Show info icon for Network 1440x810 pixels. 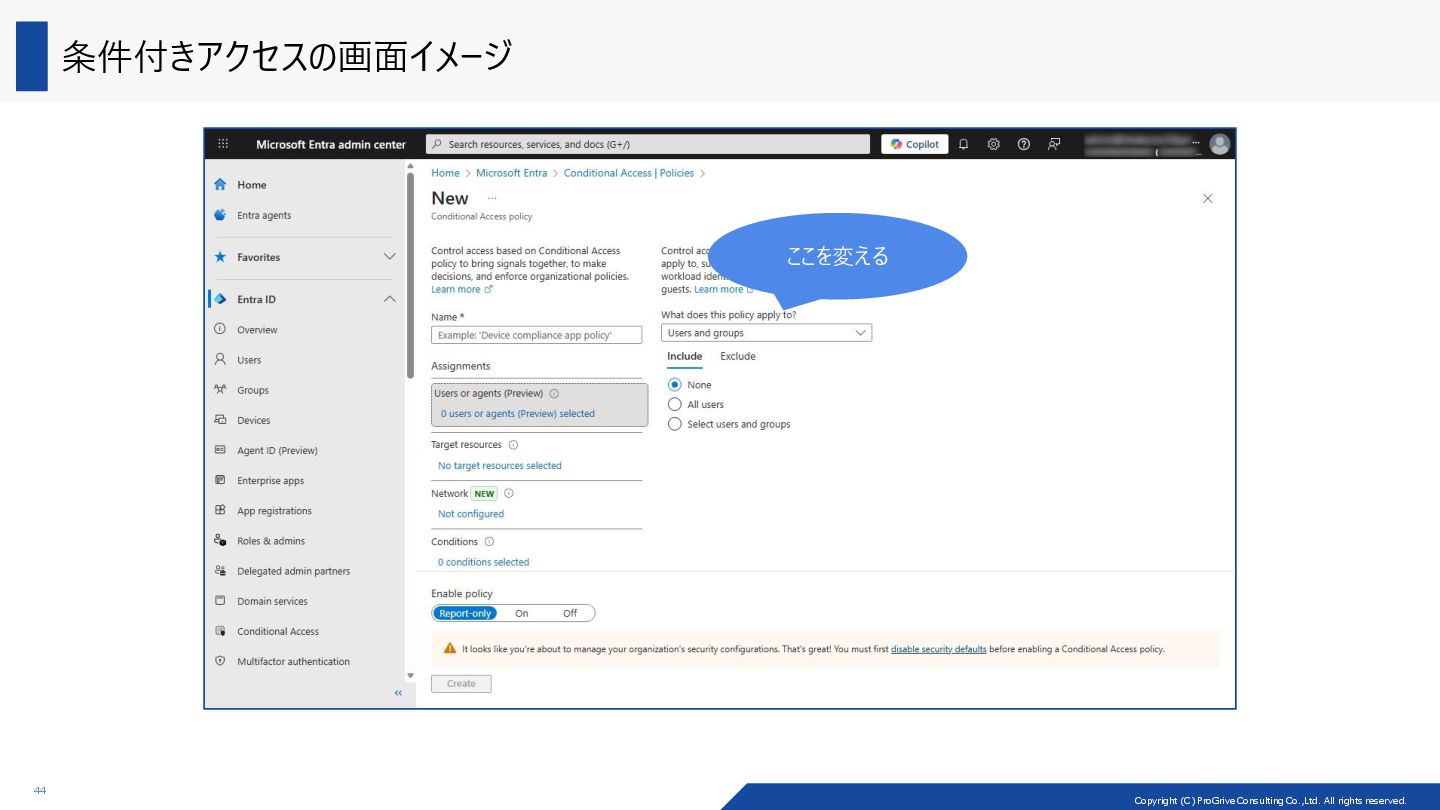pos(508,493)
